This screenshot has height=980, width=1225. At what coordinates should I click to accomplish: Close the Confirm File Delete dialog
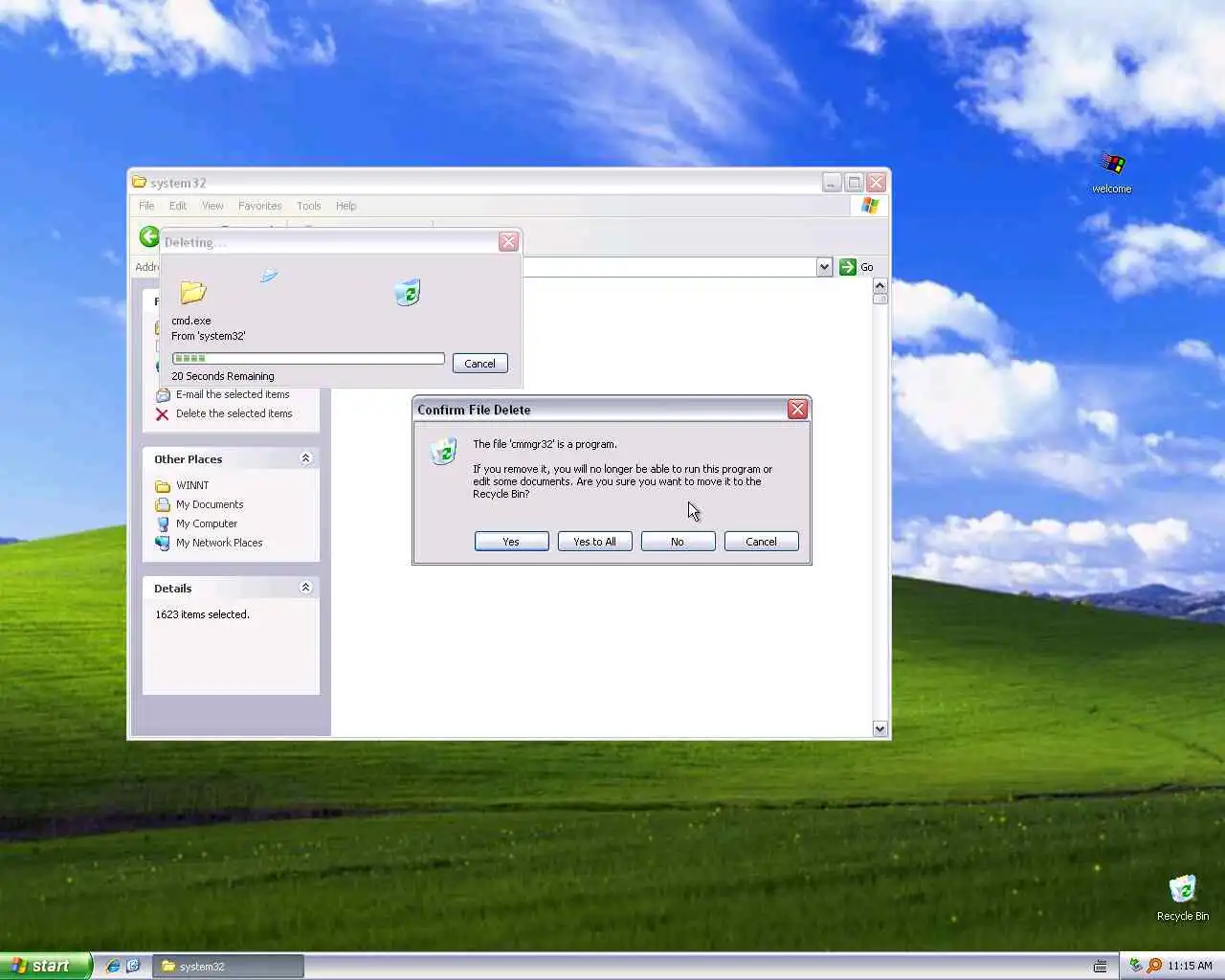click(797, 410)
